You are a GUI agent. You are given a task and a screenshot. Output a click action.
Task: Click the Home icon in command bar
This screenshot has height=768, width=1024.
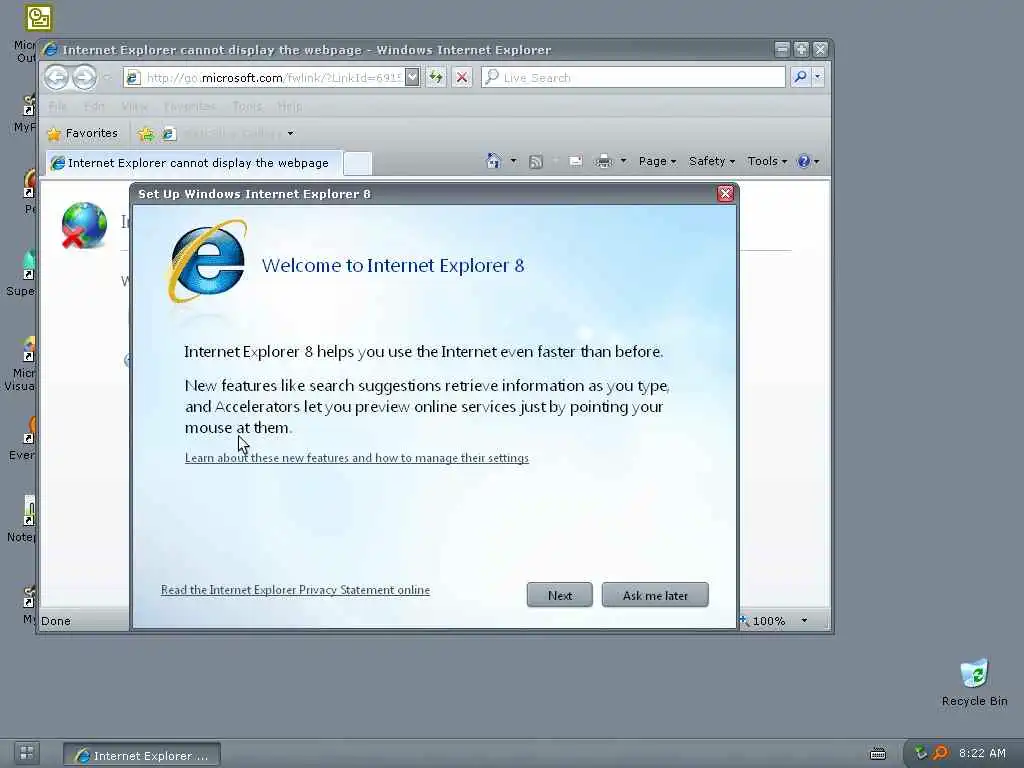tap(494, 161)
